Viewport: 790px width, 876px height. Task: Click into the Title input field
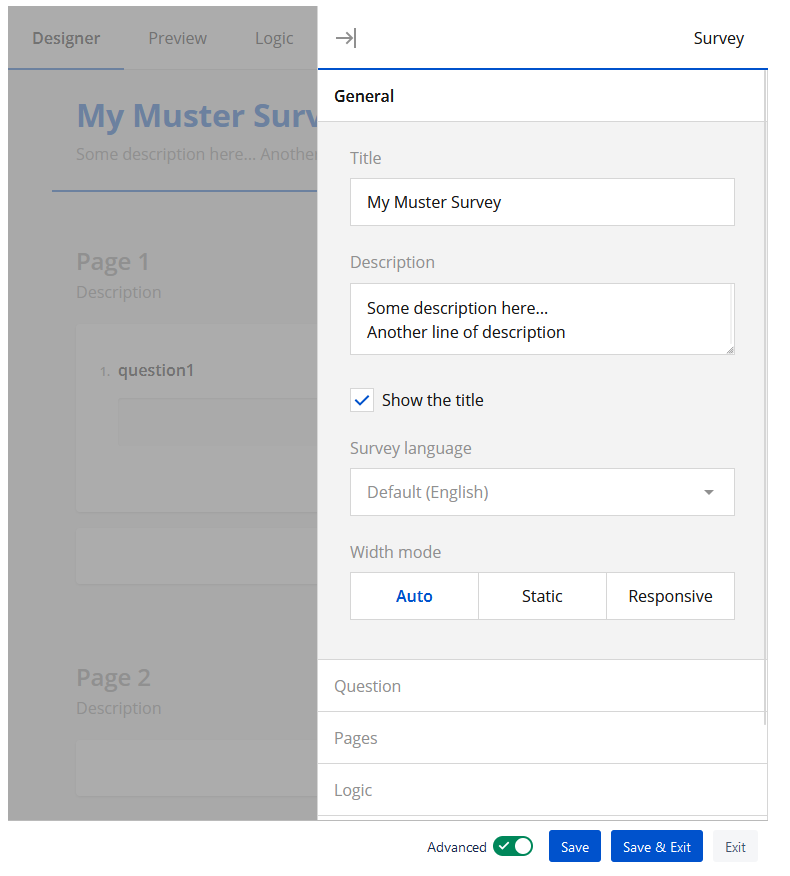coord(541,202)
